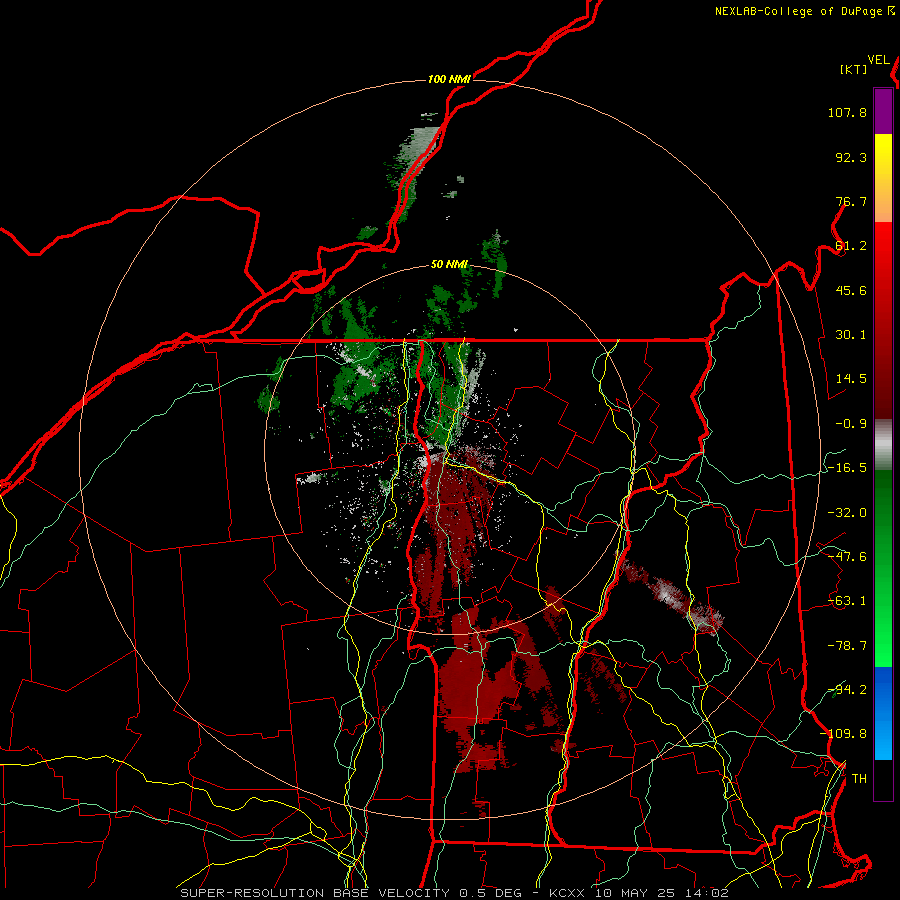Click the 100 NMI range ring label

pos(449,79)
